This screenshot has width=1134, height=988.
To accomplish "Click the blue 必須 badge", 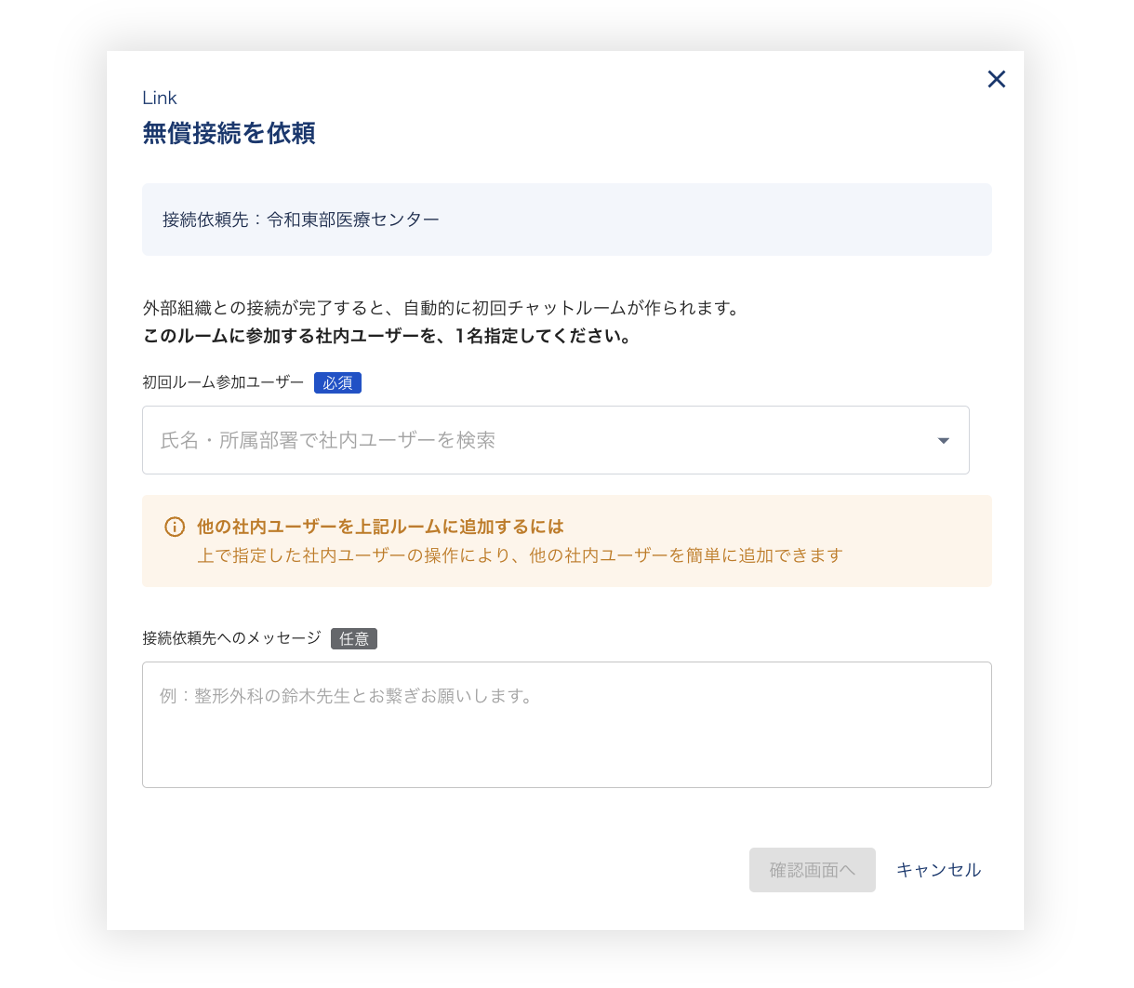I will tap(337, 383).
